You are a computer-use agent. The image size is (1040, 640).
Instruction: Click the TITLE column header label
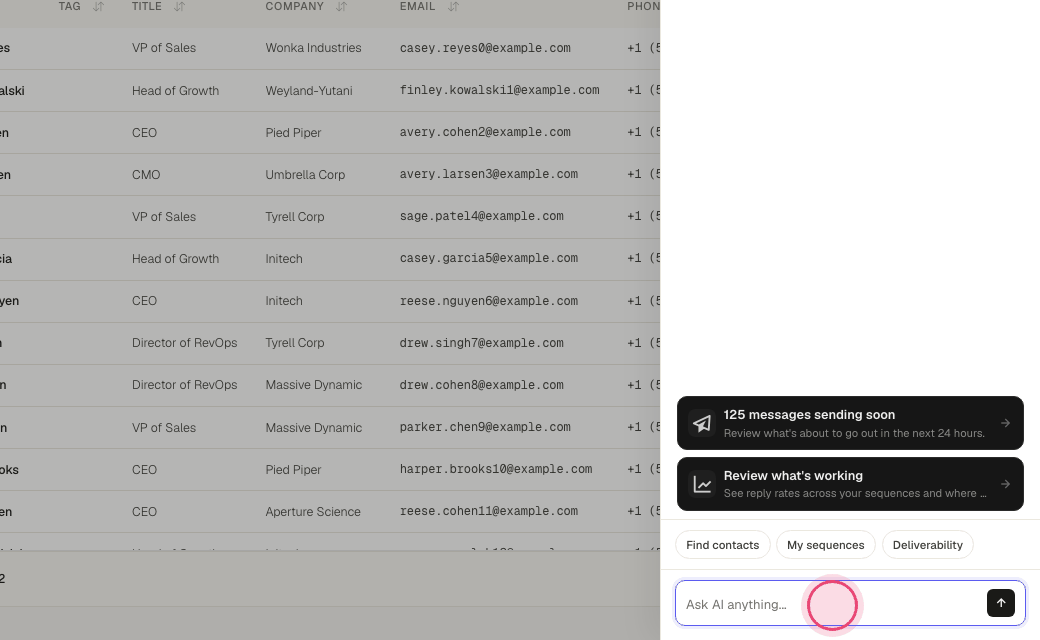[x=147, y=7]
